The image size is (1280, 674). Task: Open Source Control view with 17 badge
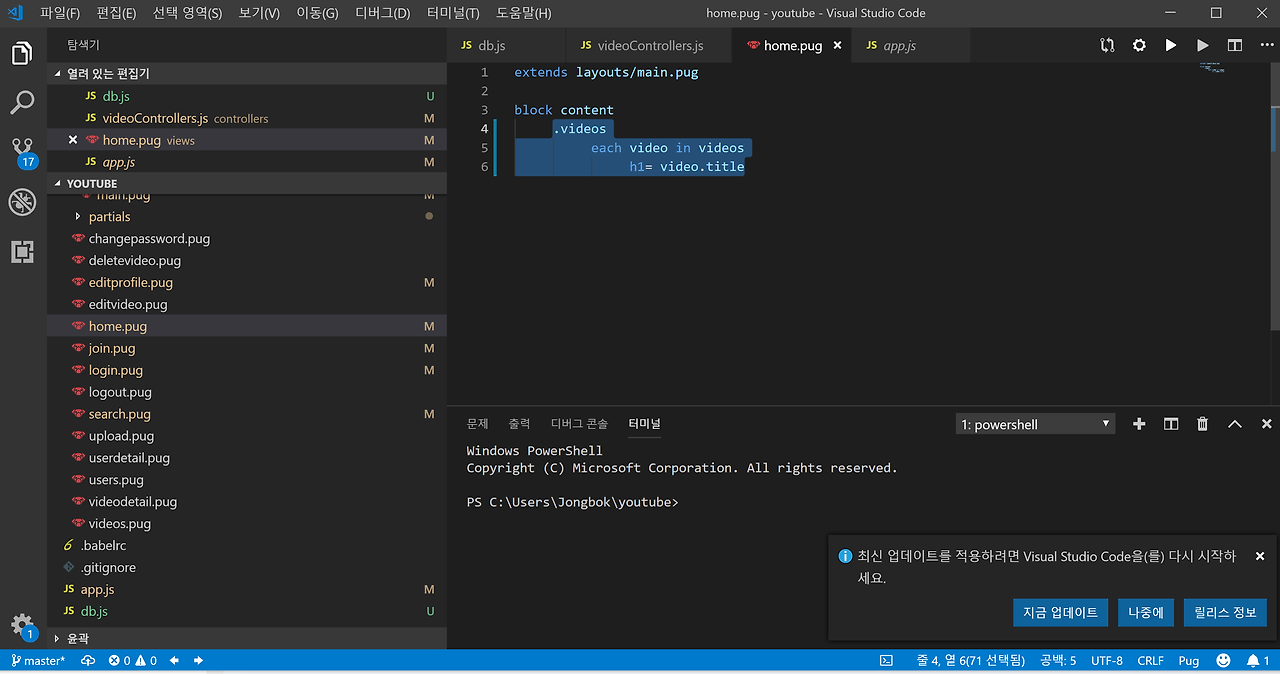tap(22, 152)
